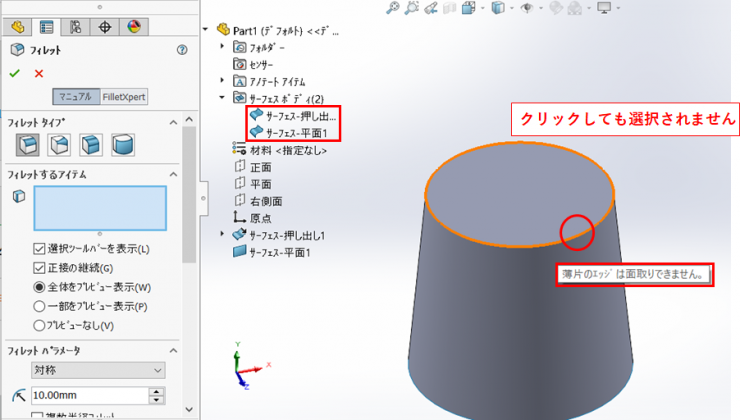
Task: Click Previous View toolbar icon
Action: 431,8
